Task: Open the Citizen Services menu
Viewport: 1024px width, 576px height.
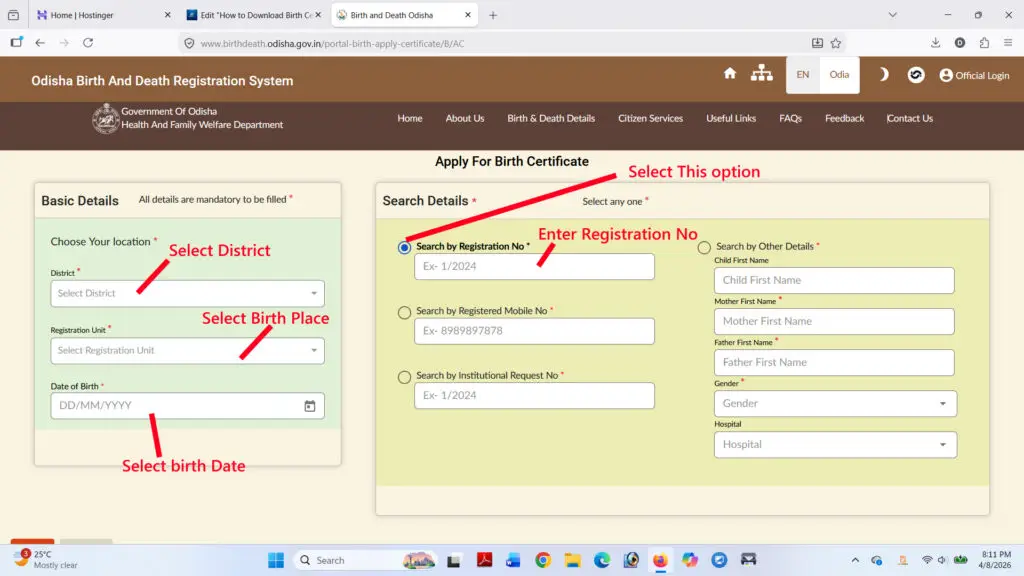Action: coord(650,118)
